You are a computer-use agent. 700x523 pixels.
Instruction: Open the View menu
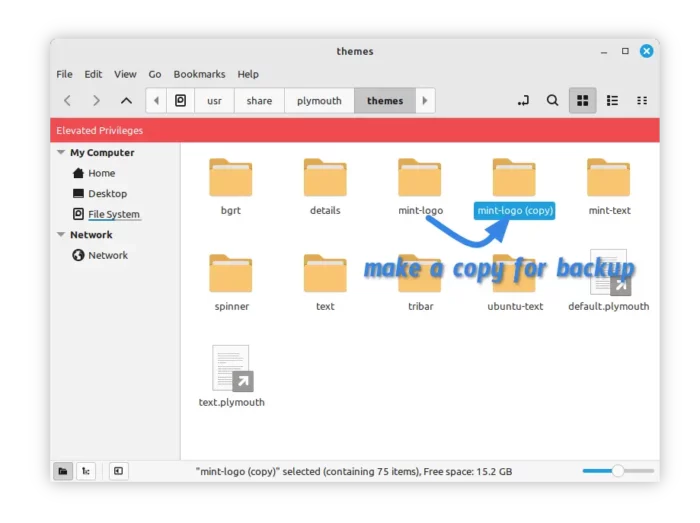125,74
